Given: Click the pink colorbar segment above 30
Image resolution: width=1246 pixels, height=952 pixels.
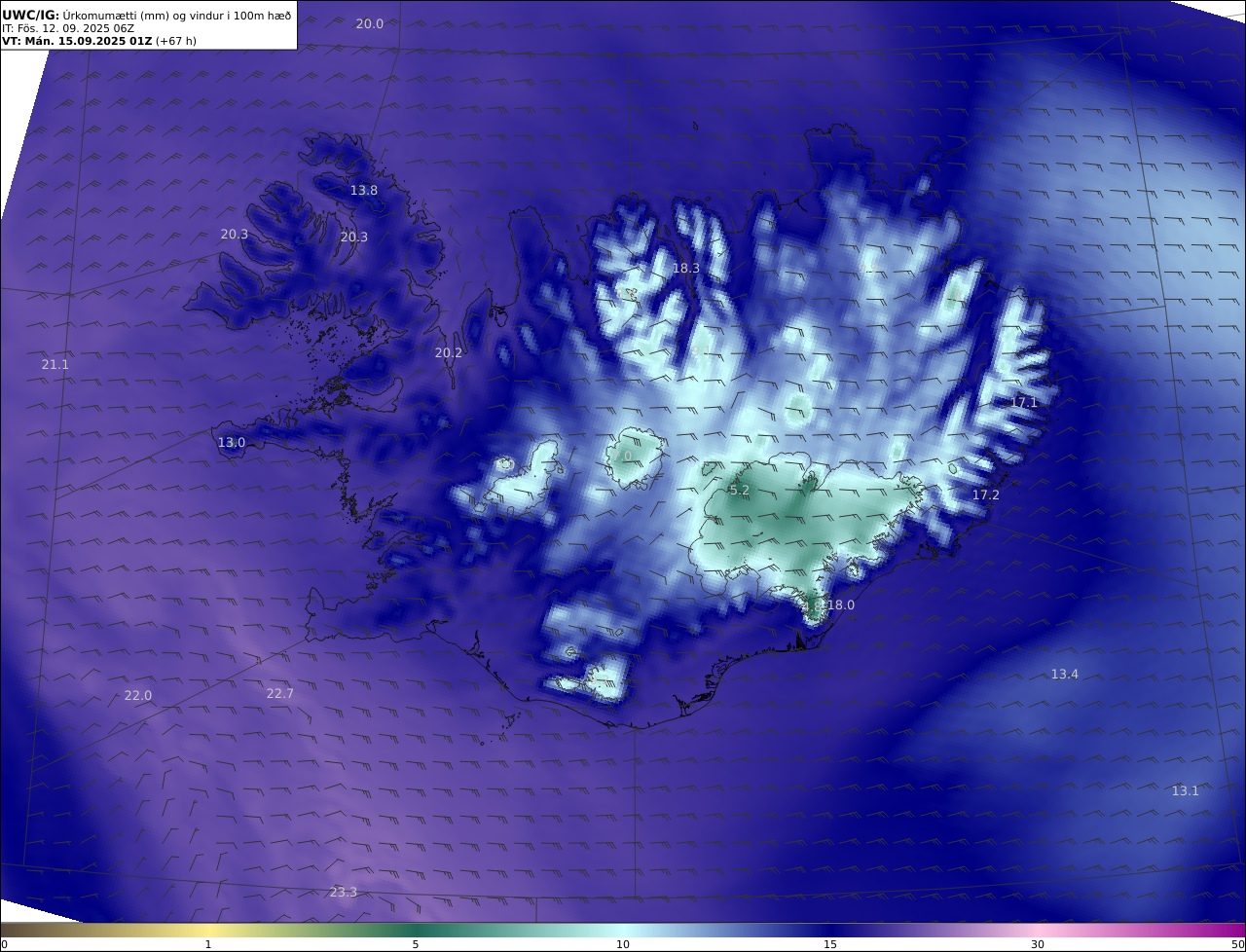Looking at the screenshot, I should (1038, 930).
